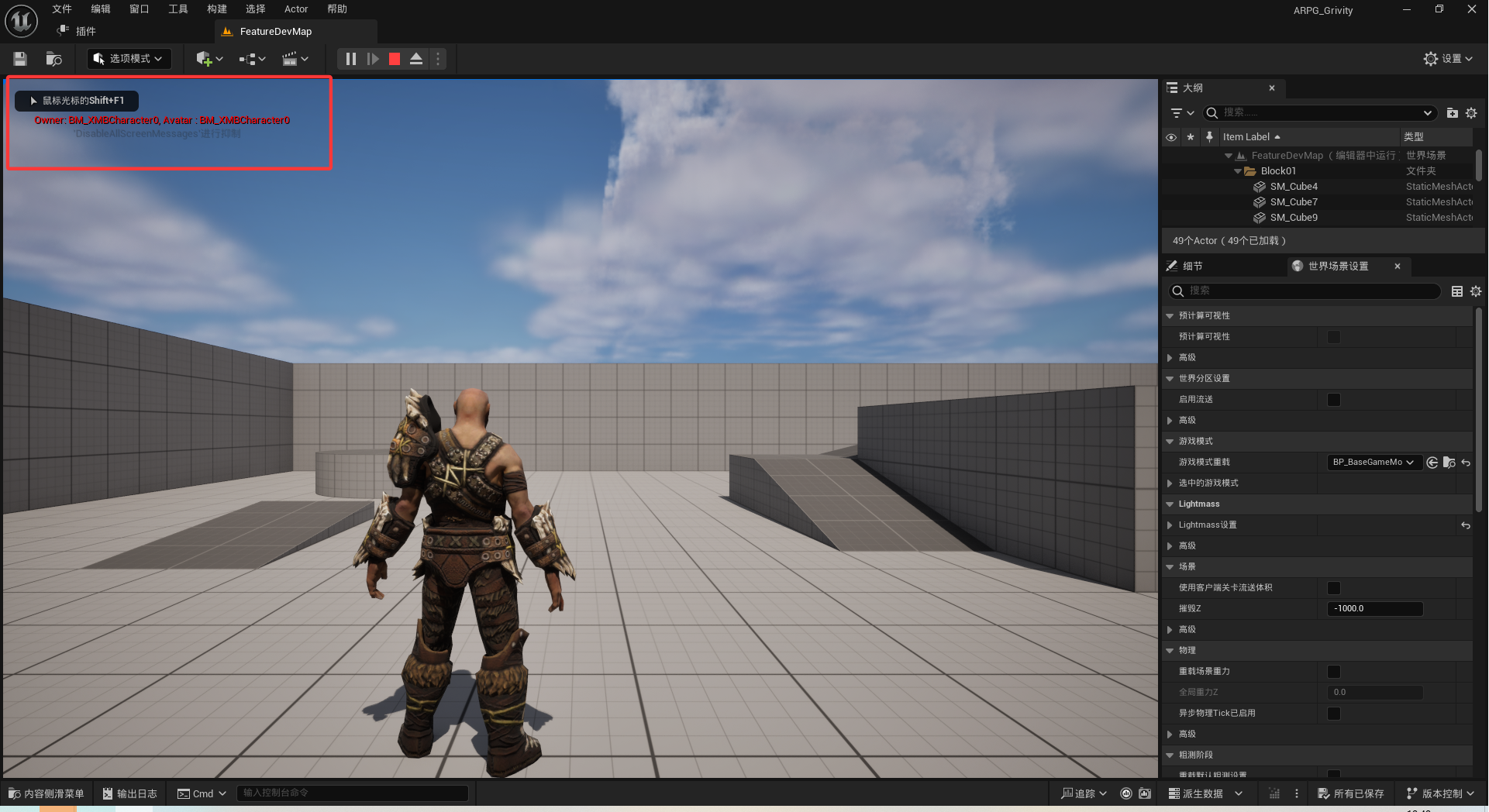Pause the play-in-editor simulation

click(x=350, y=59)
